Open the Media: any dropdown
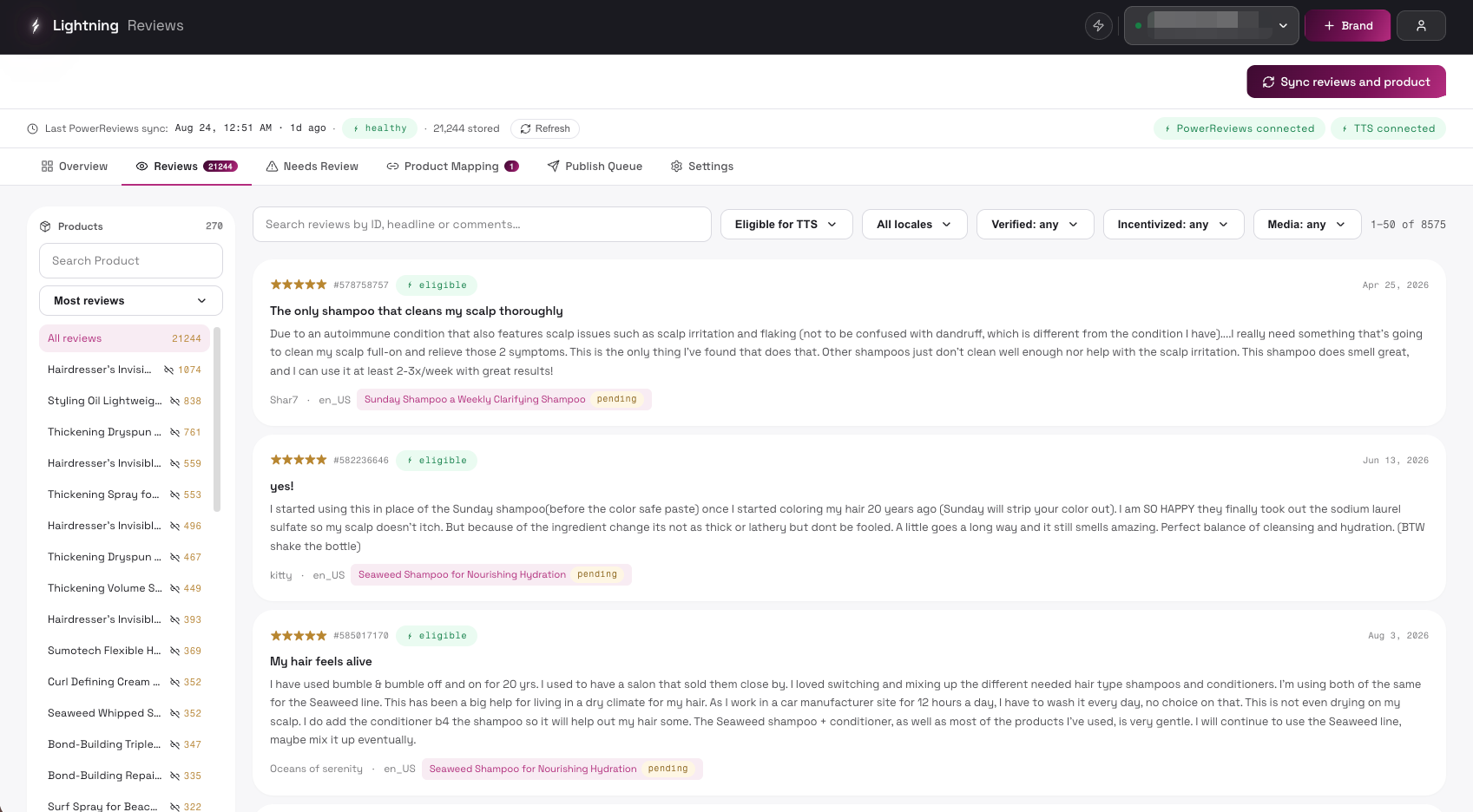1473x812 pixels. pos(1306,225)
